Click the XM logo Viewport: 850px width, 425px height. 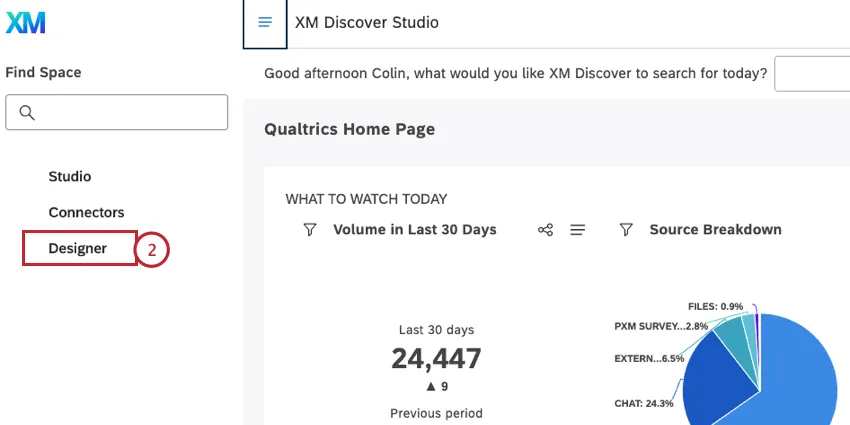[25, 23]
